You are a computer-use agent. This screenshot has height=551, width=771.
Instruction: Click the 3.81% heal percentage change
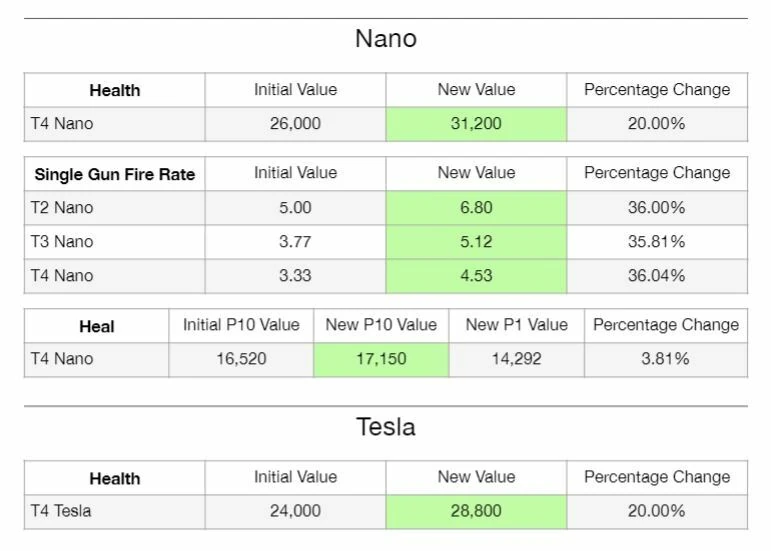tap(665, 359)
